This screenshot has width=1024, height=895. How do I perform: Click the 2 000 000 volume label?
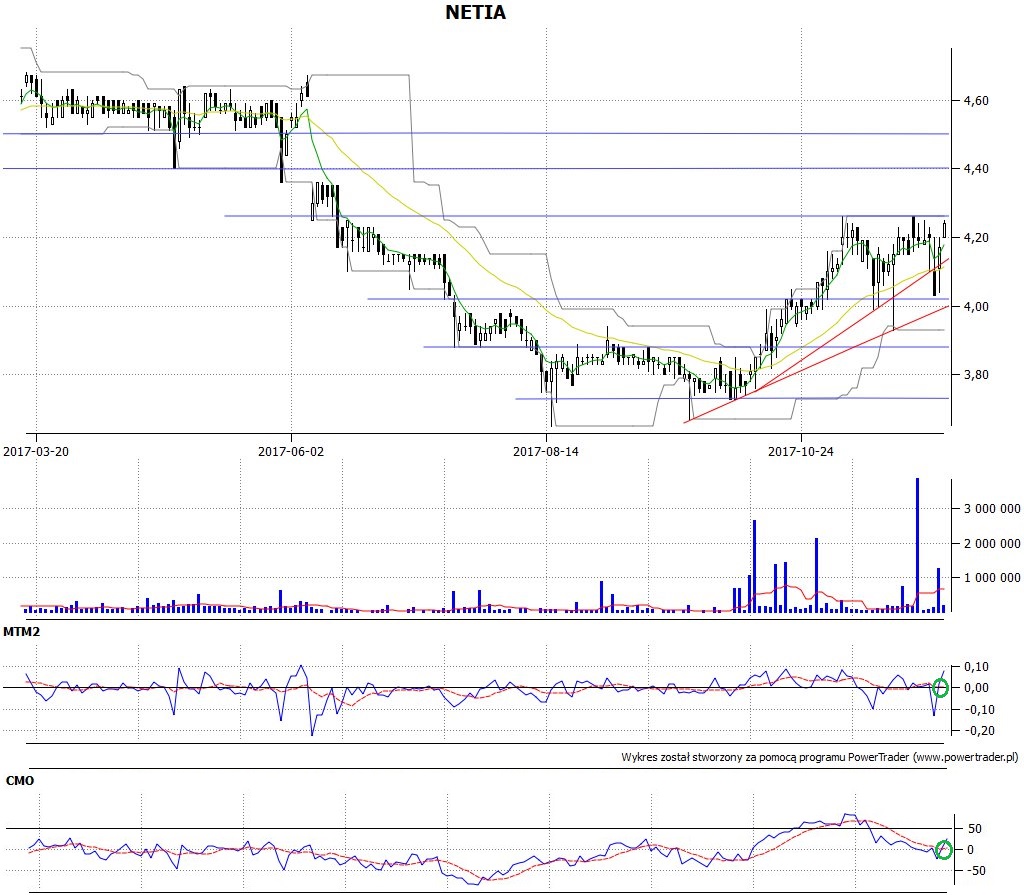tap(992, 544)
